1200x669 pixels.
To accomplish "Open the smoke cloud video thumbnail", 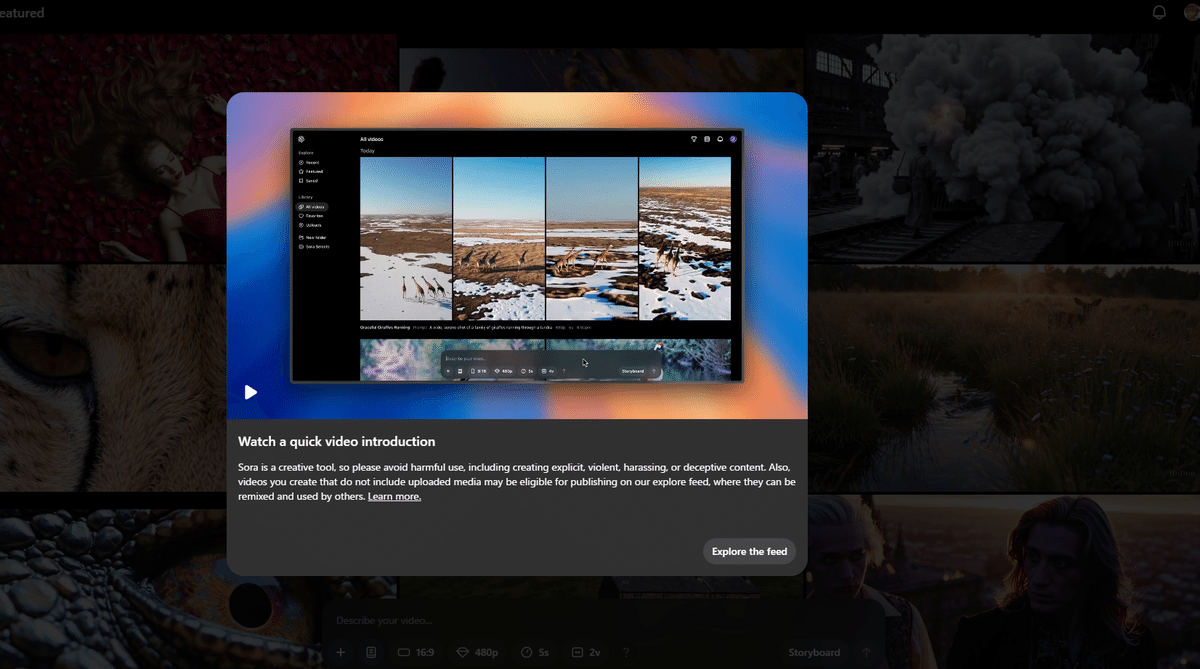I will [x=1004, y=148].
